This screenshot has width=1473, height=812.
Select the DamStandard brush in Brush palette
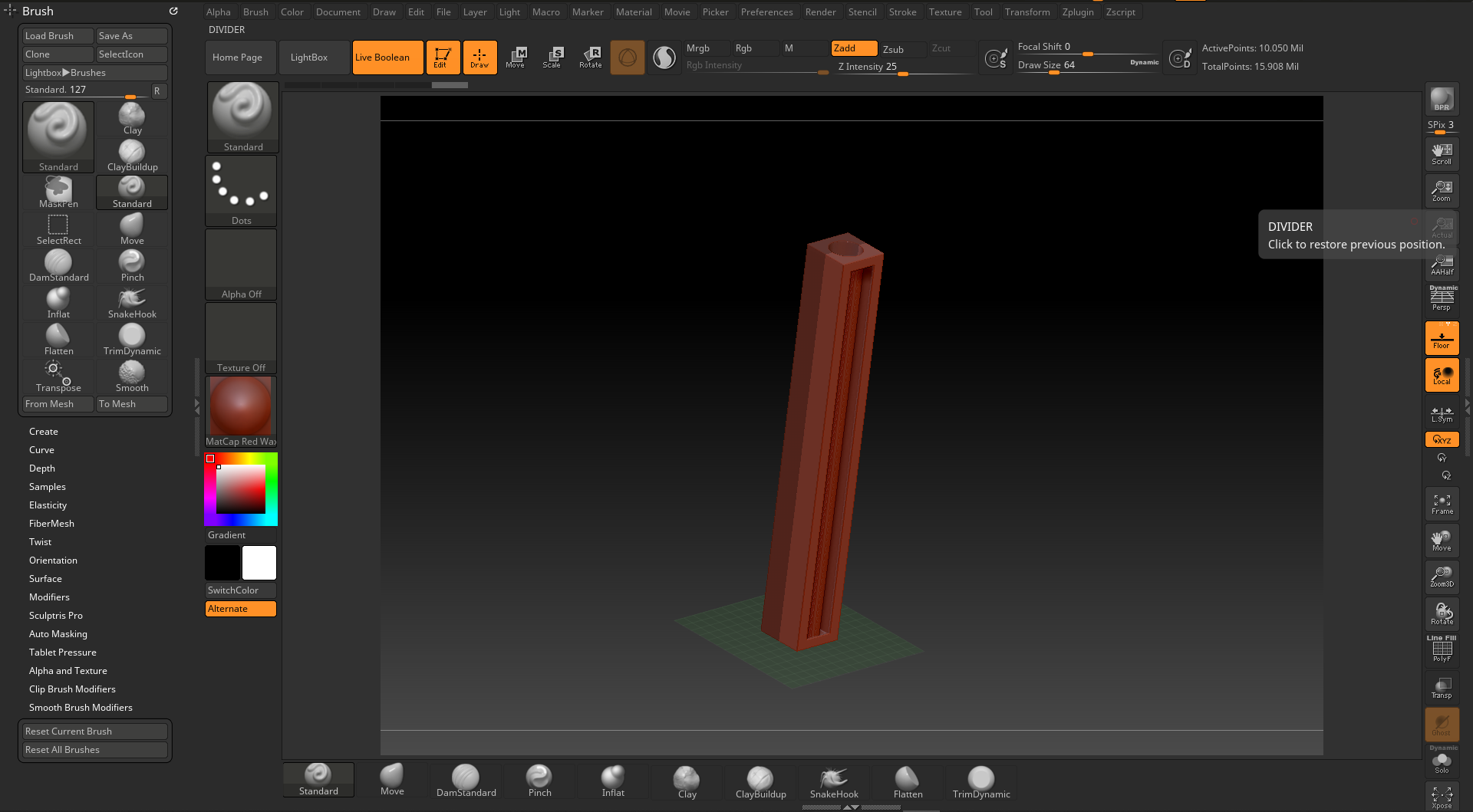click(x=58, y=266)
